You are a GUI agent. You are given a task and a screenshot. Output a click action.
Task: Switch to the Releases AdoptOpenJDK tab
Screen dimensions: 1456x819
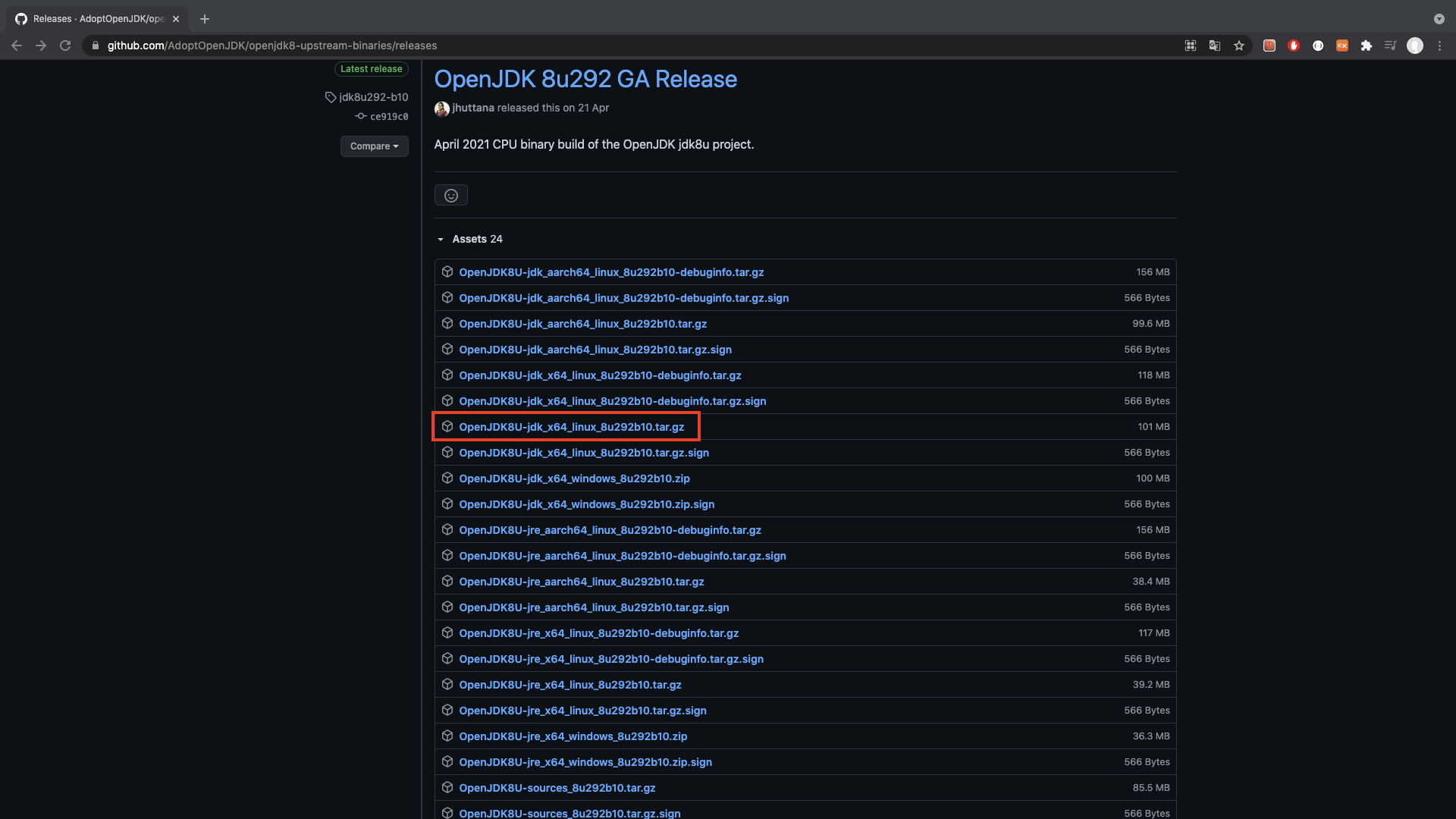point(97,19)
